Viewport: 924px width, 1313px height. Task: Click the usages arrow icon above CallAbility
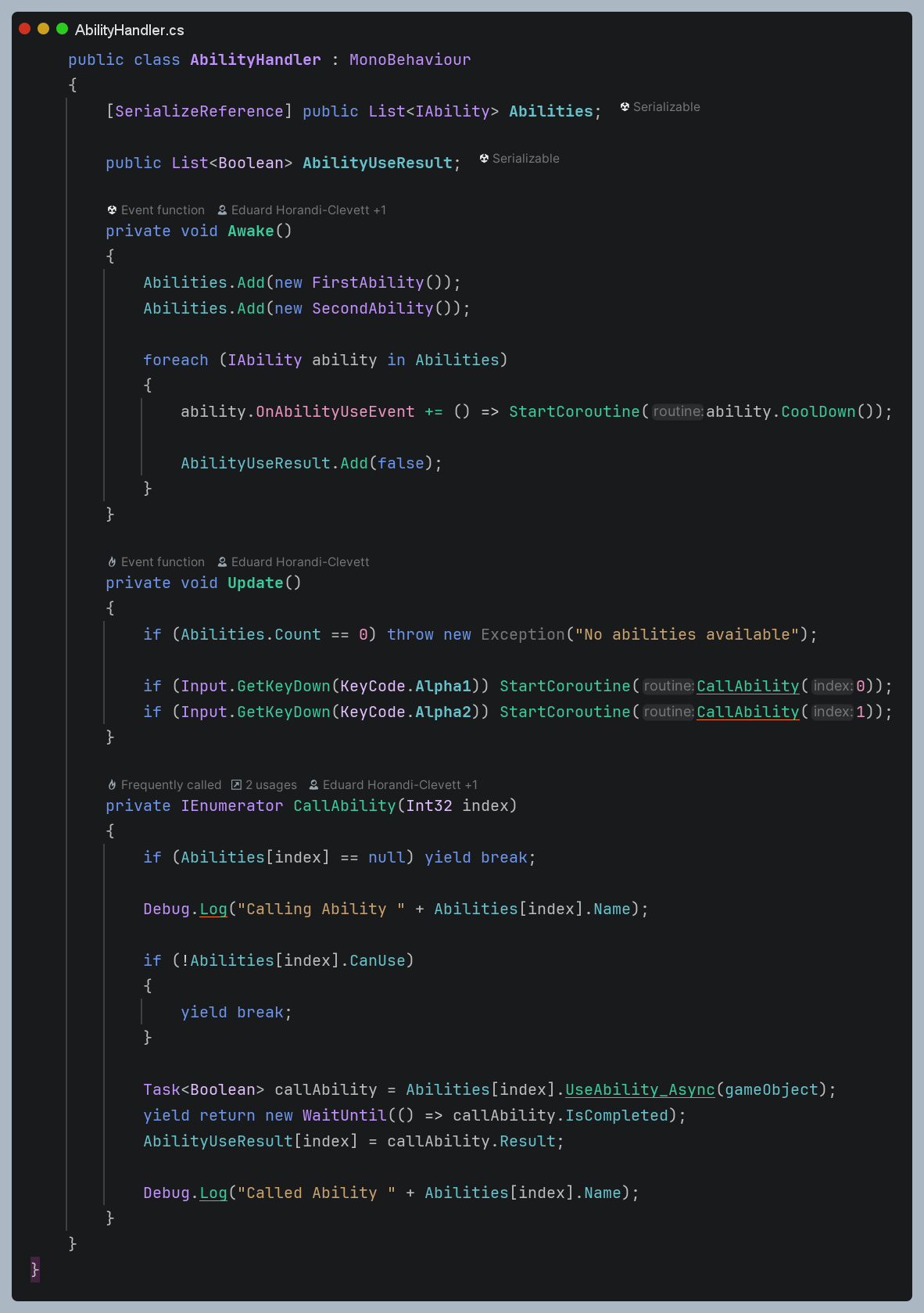[x=236, y=785]
